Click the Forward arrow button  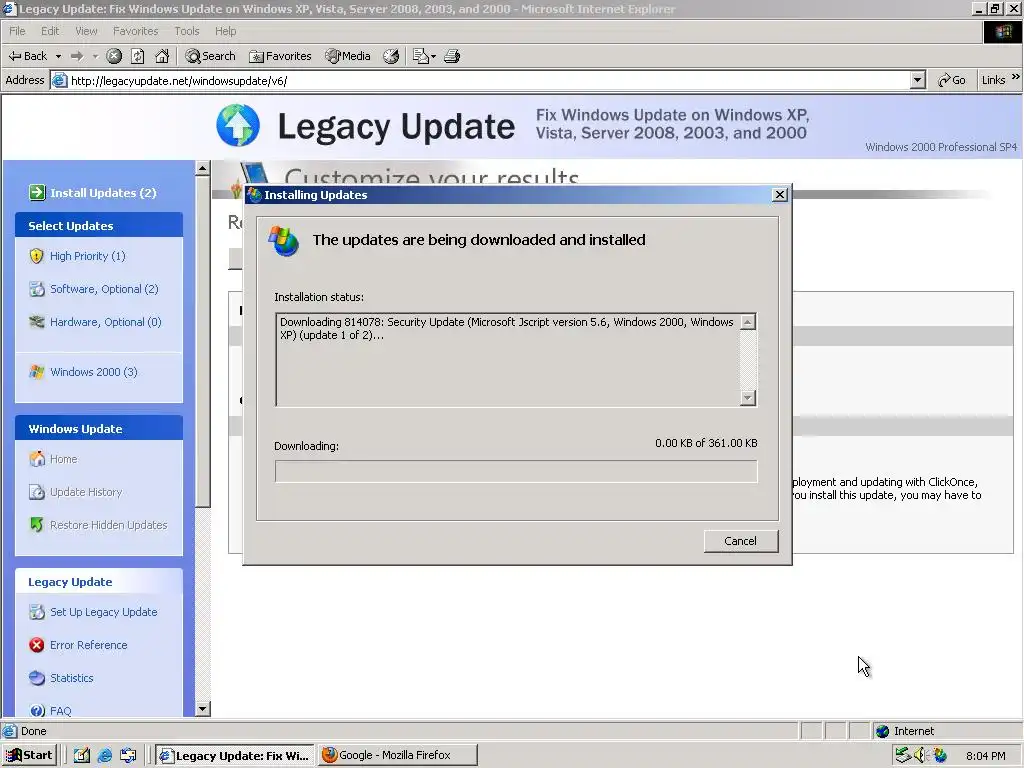click(x=77, y=56)
